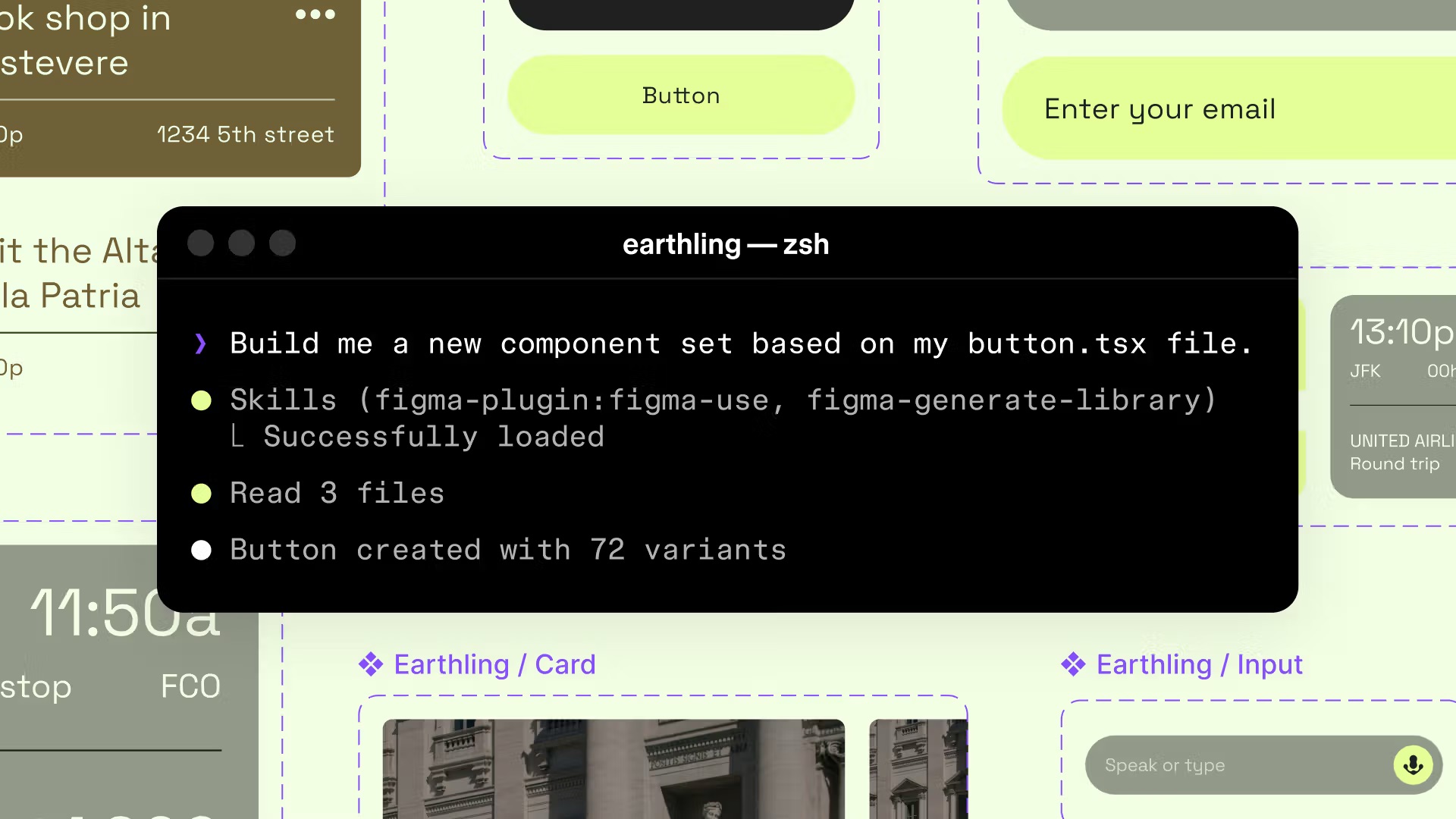1456x819 pixels.
Task: Click the prompt arrow in the terminal
Action: [201, 344]
